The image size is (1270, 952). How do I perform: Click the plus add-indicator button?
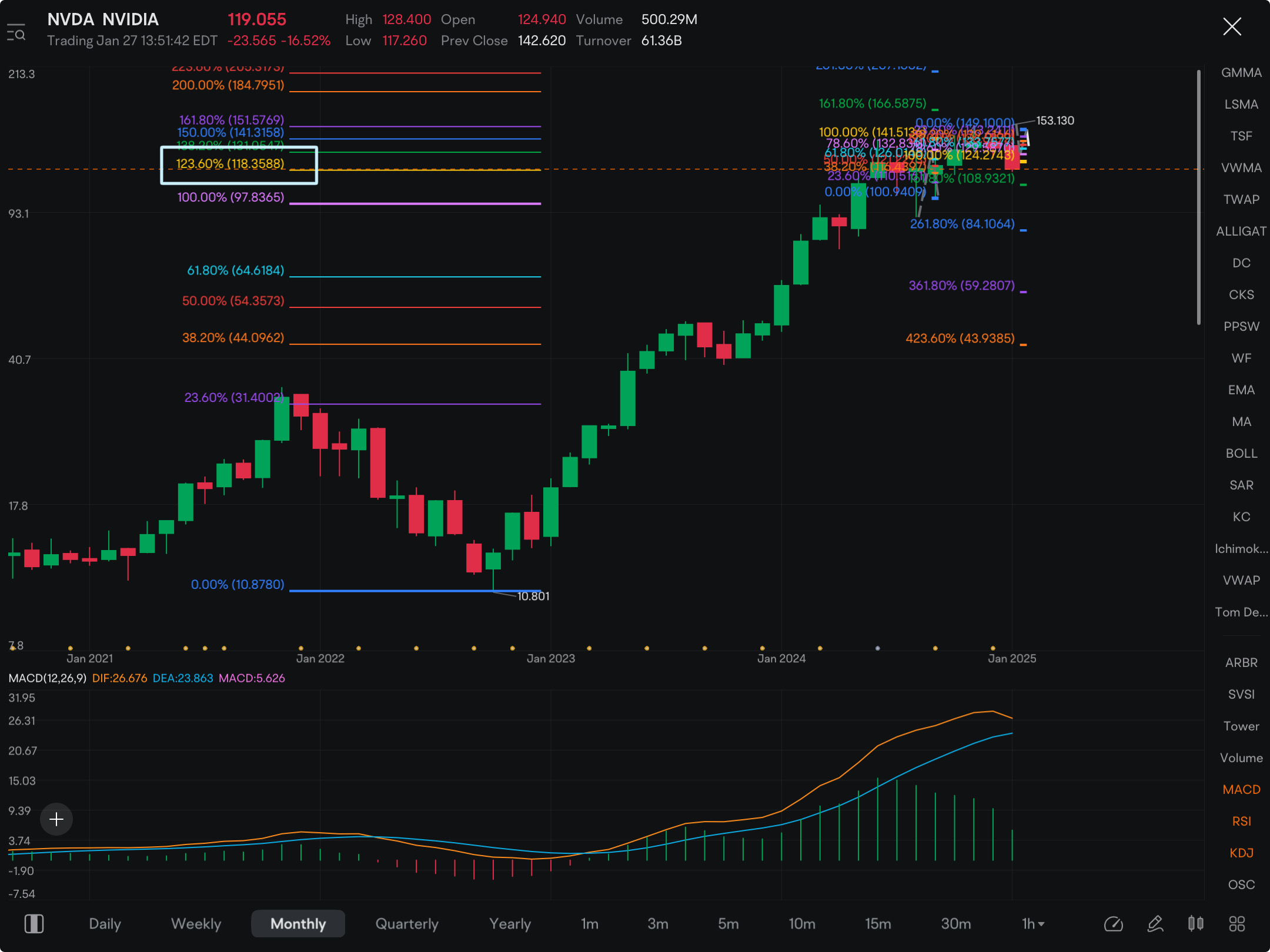pos(56,819)
